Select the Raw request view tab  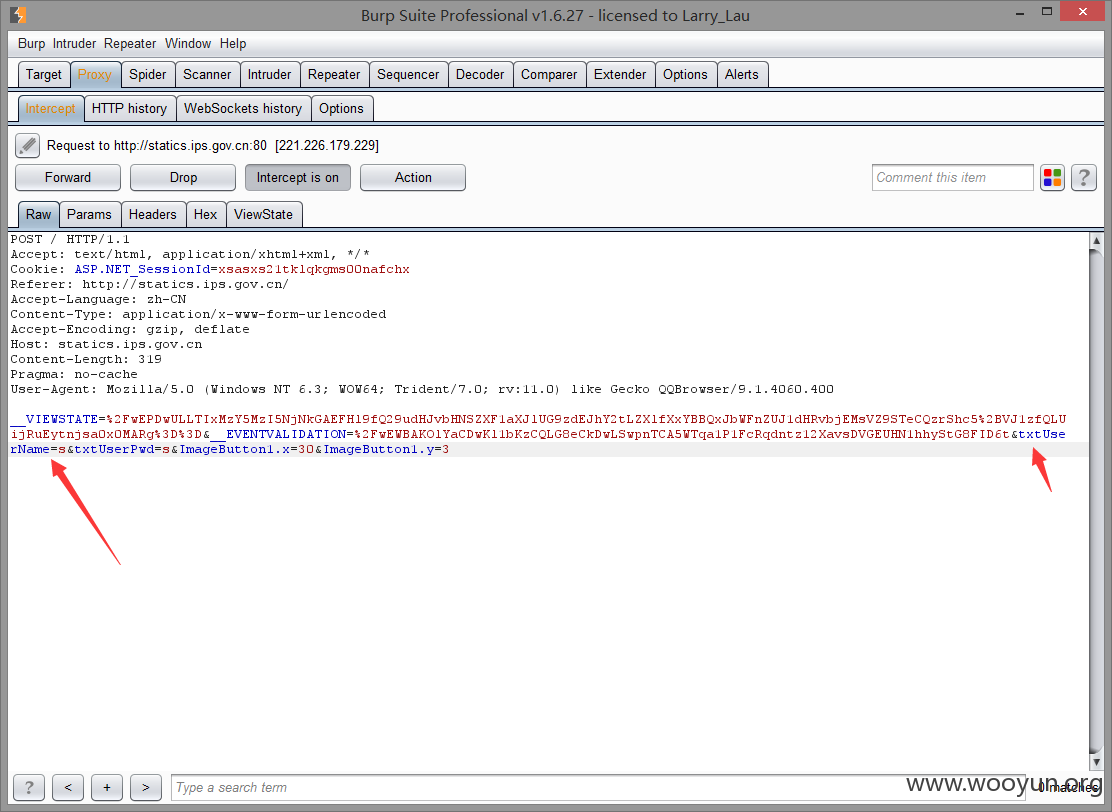[39, 214]
